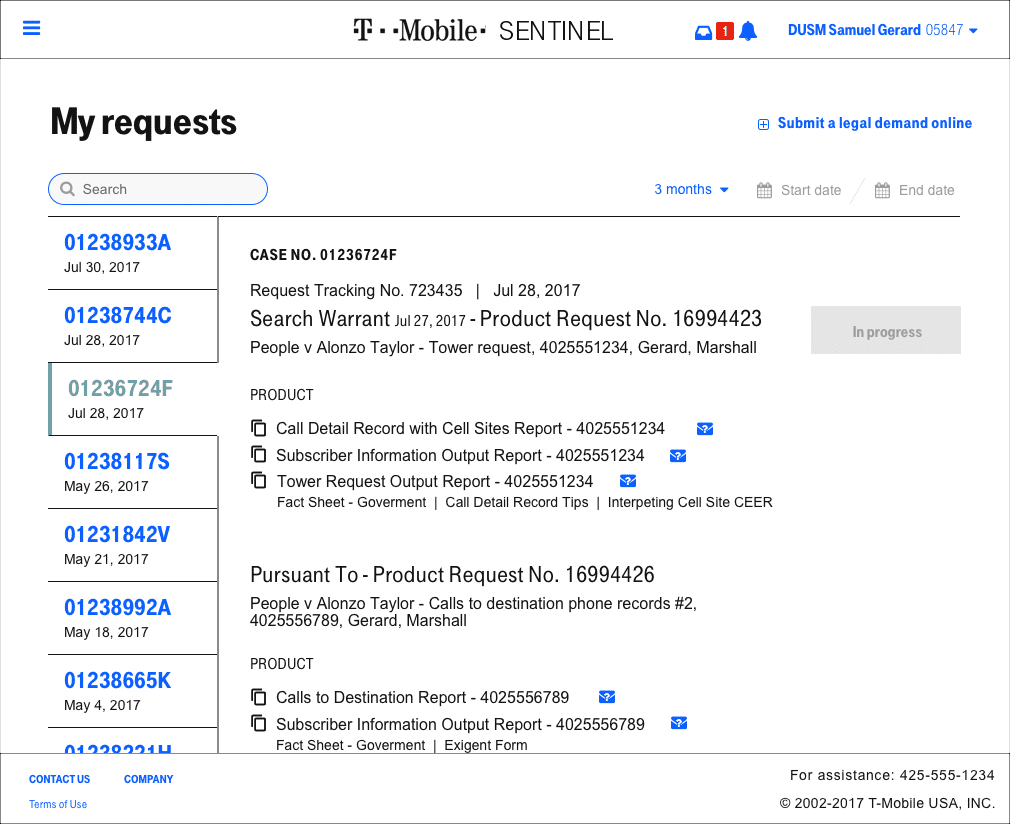
Task: Open the Call Detail Record Tips link
Action: pos(517,502)
